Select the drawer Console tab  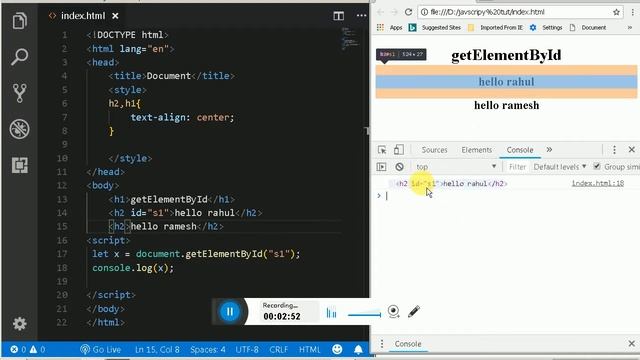pos(407,344)
